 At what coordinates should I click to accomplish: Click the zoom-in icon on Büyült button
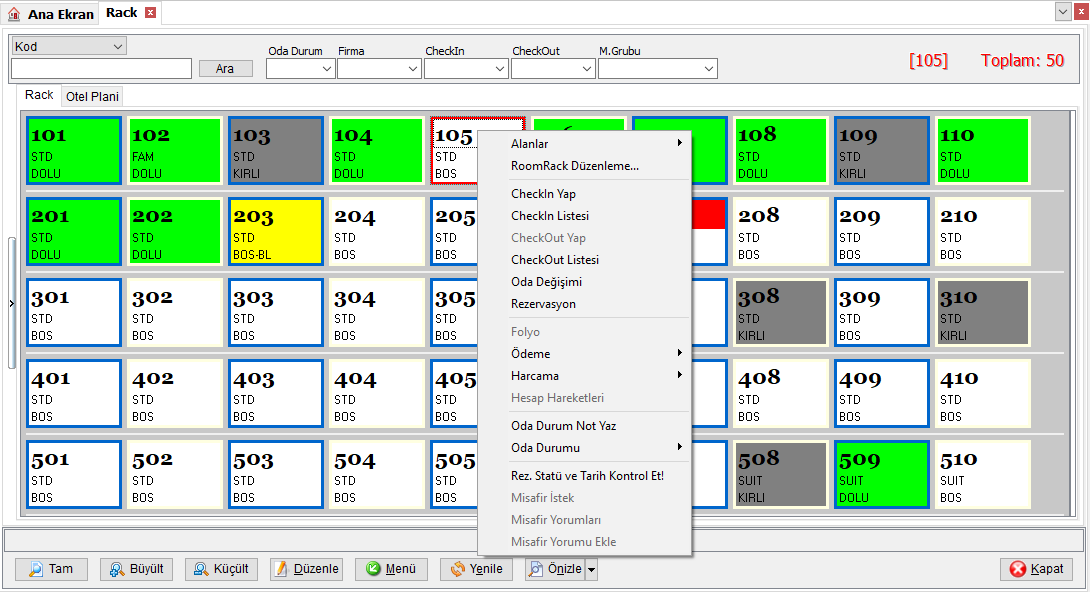tap(117, 569)
